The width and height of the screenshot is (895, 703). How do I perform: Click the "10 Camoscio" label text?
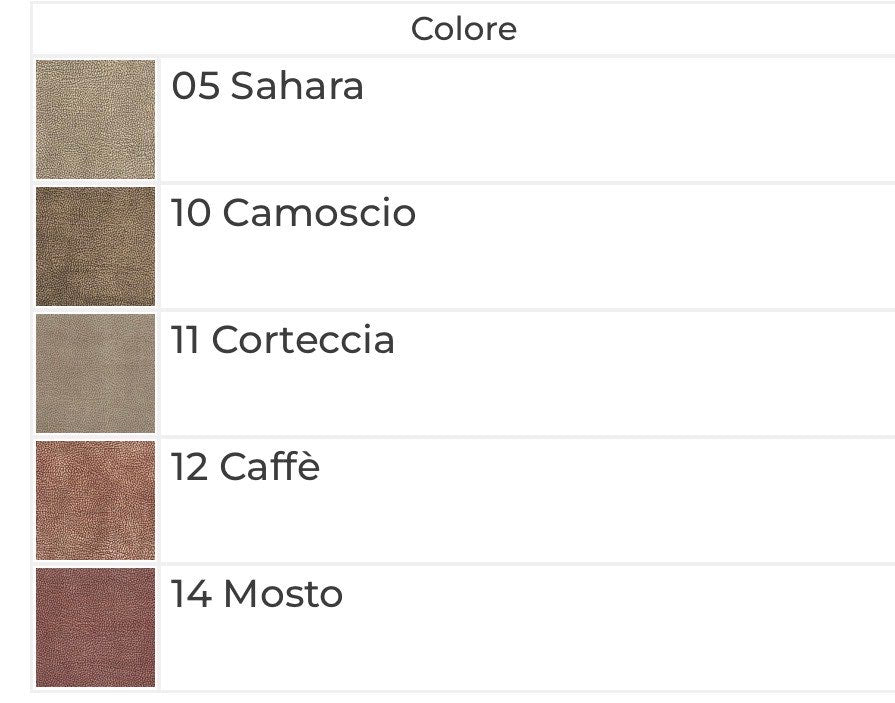click(293, 212)
